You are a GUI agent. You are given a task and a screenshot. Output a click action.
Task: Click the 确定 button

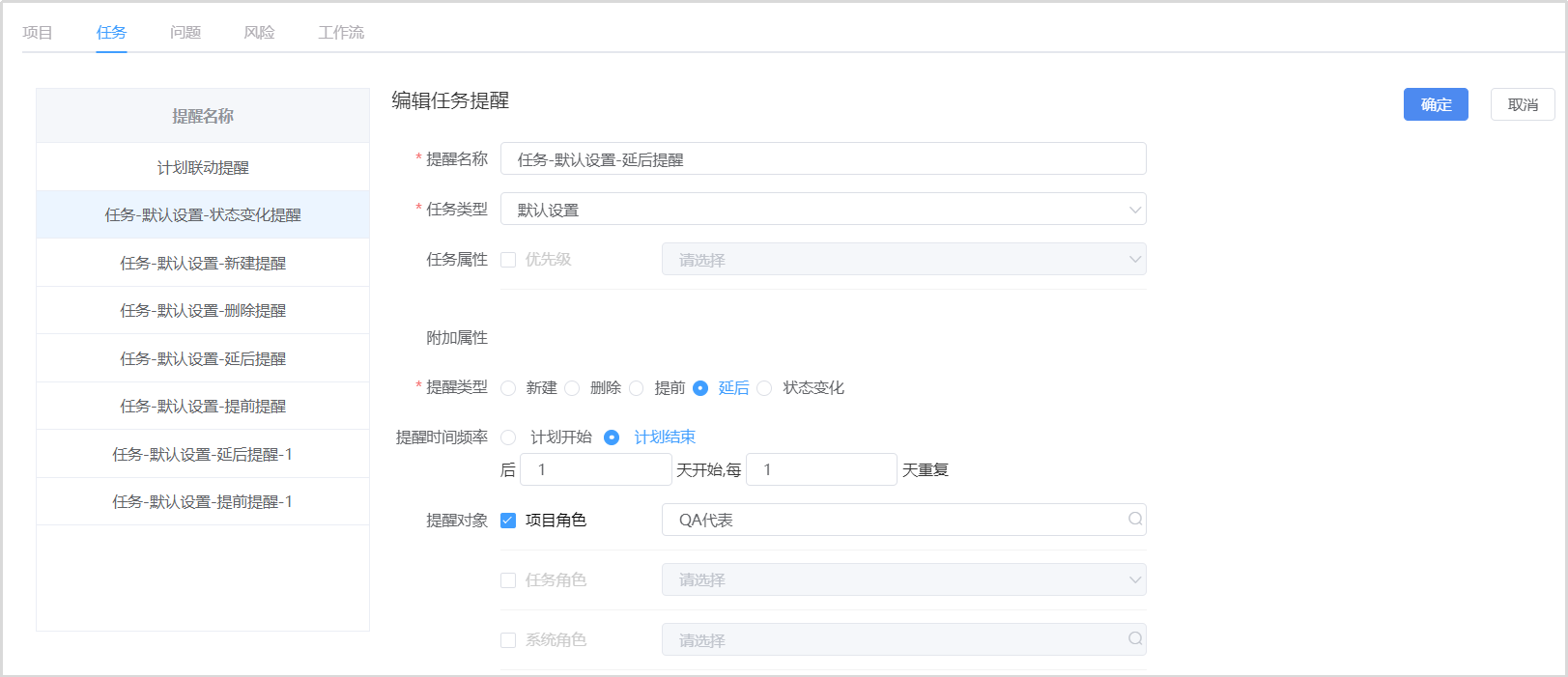pyautogui.click(x=1435, y=104)
